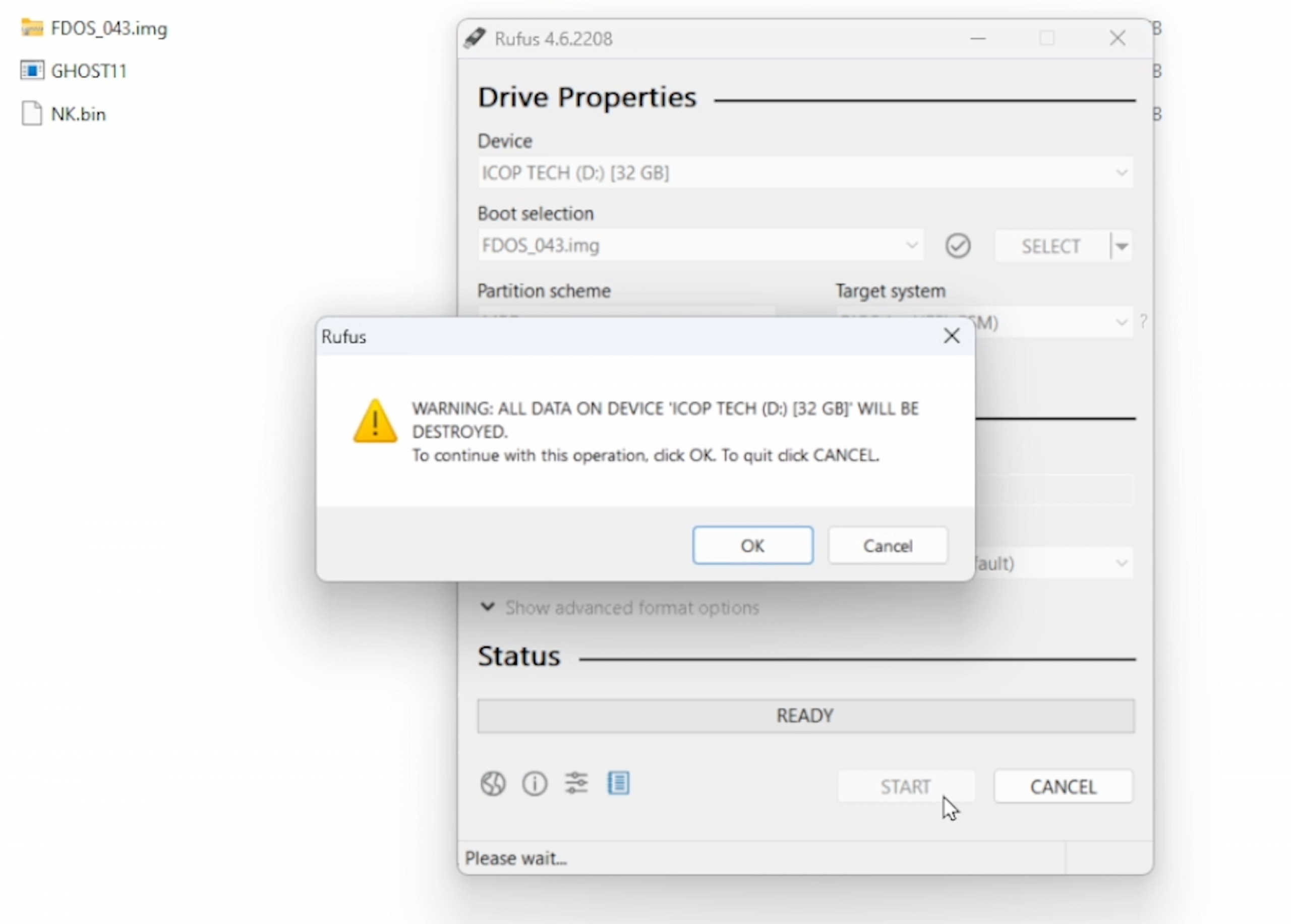Open the log via the blue log icon
The height and width of the screenshot is (924, 1291).
pos(619,783)
